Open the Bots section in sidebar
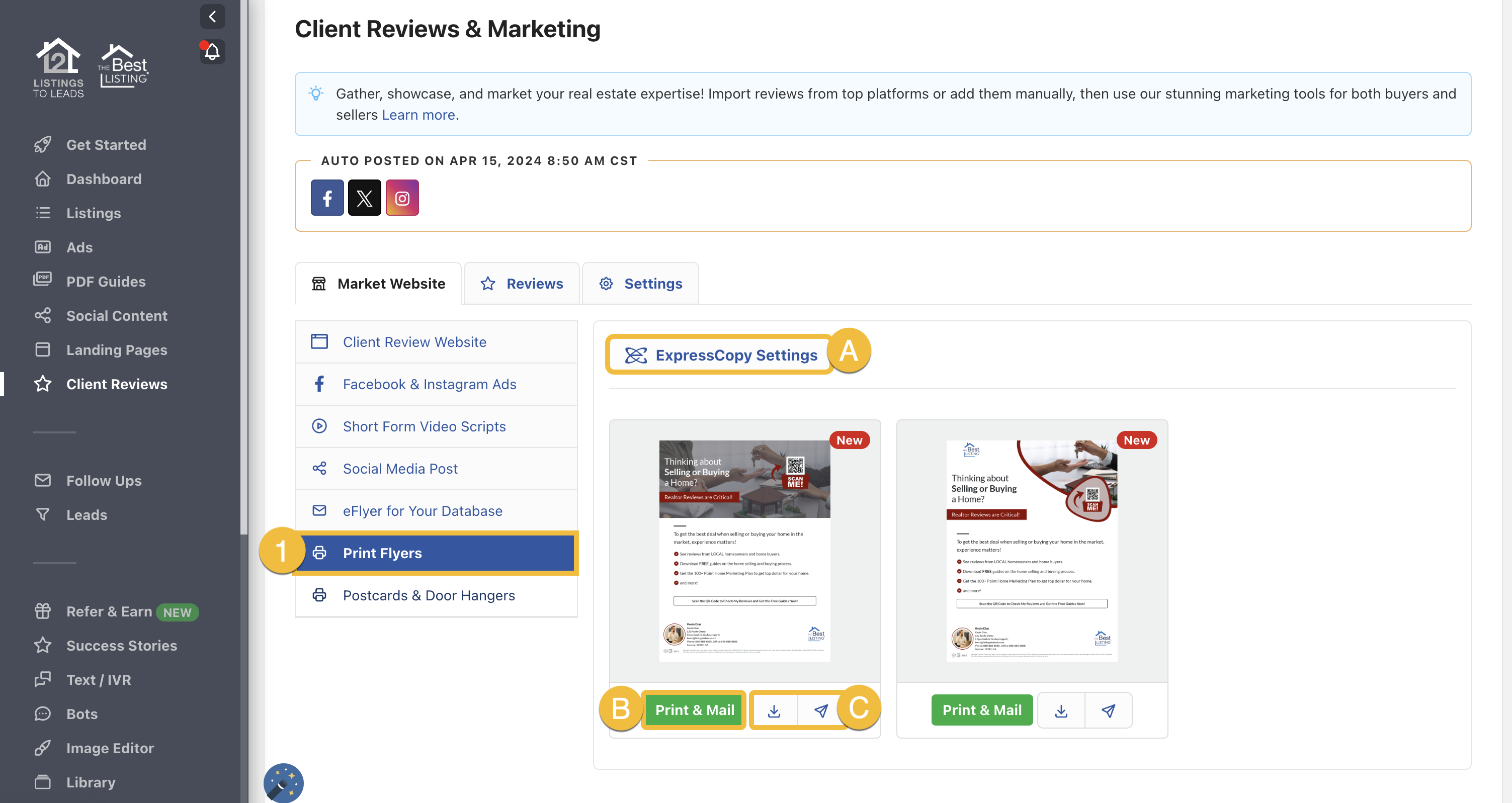The image size is (1512, 803). pyautogui.click(x=81, y=714)
